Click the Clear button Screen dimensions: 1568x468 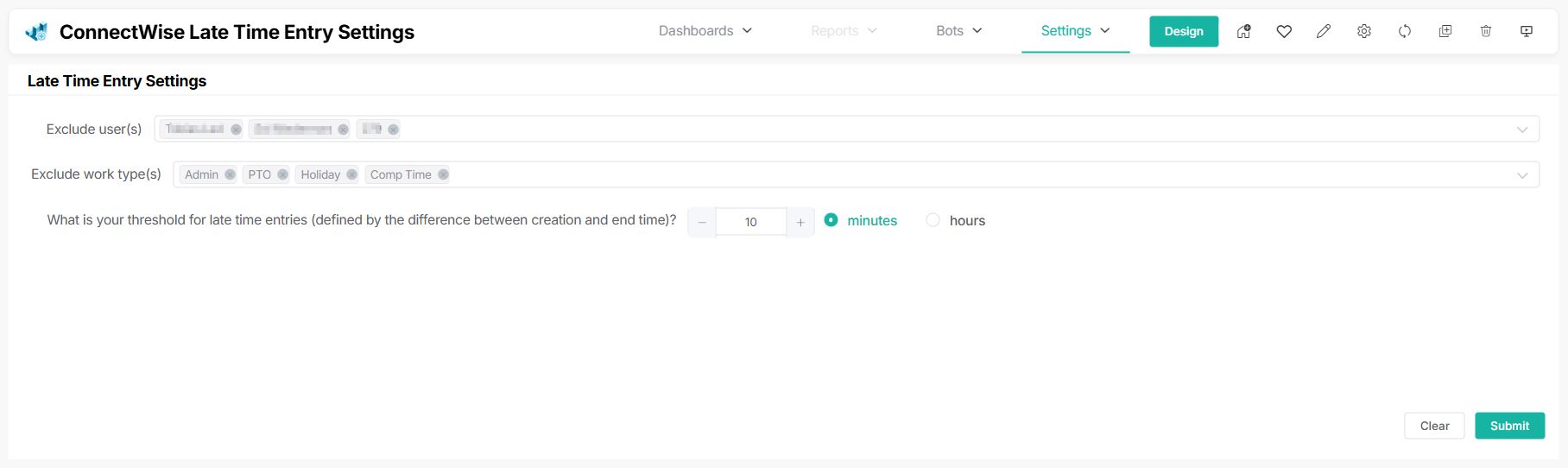pos(1434,426)
